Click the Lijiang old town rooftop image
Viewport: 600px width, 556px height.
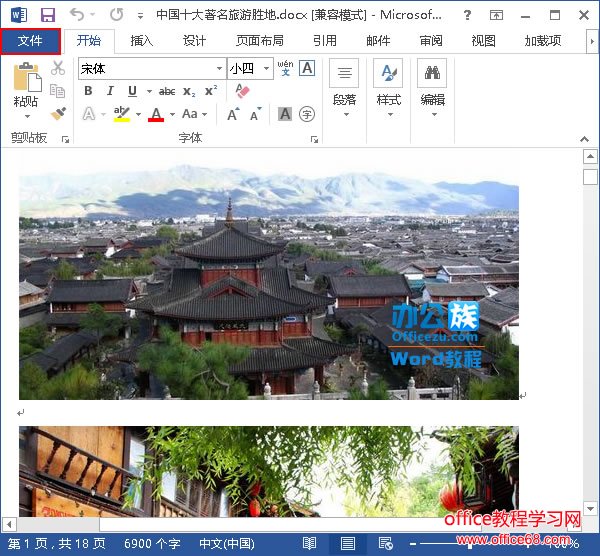pos(269,283)
